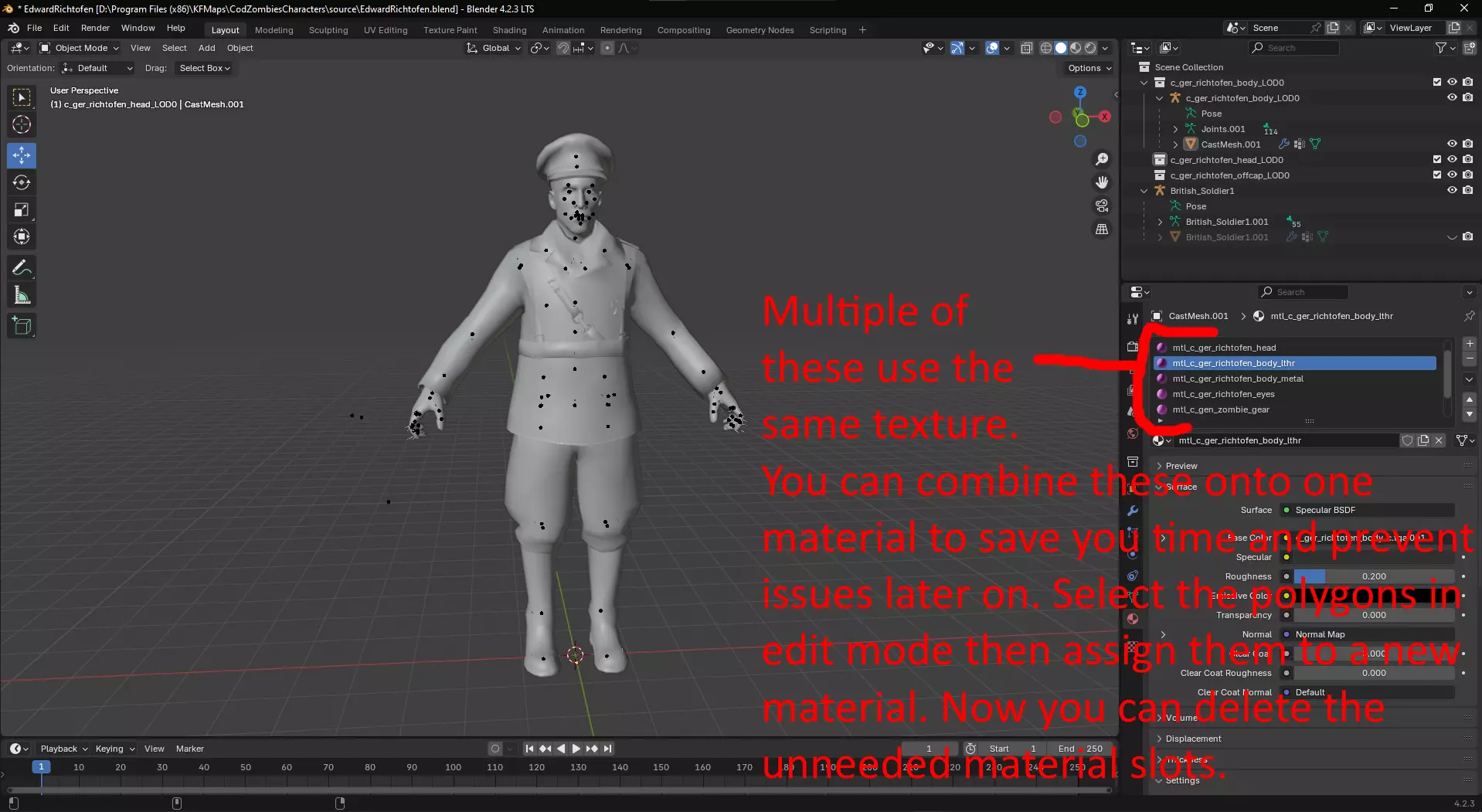
Task: Select the mtl_c_ger_richtofen_eyes material slot
Action: coord(1222,394)
